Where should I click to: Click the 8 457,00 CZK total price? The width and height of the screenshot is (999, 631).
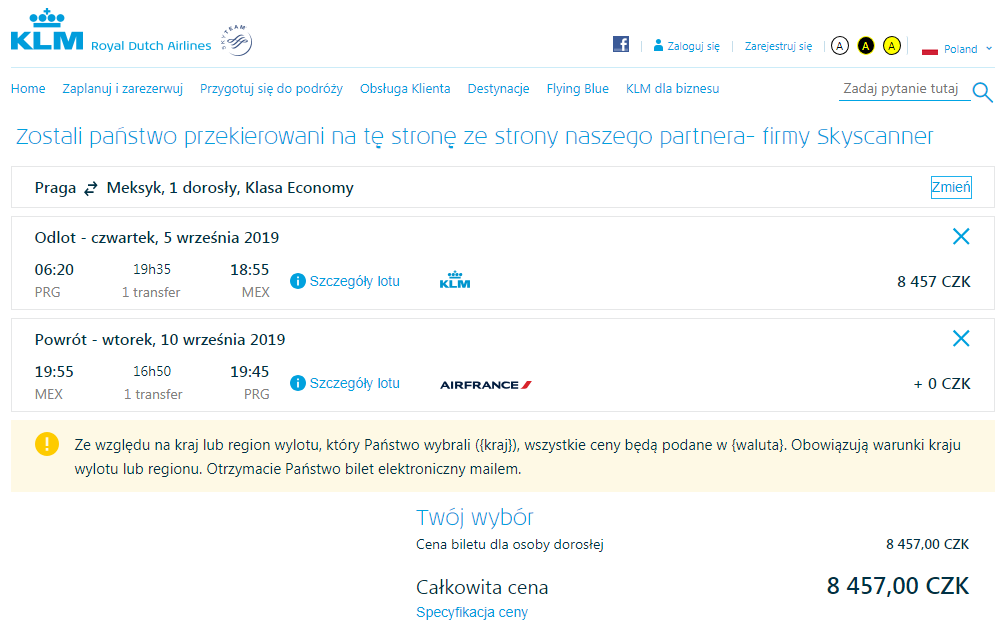pyautogui.click(x=898, y=586)
